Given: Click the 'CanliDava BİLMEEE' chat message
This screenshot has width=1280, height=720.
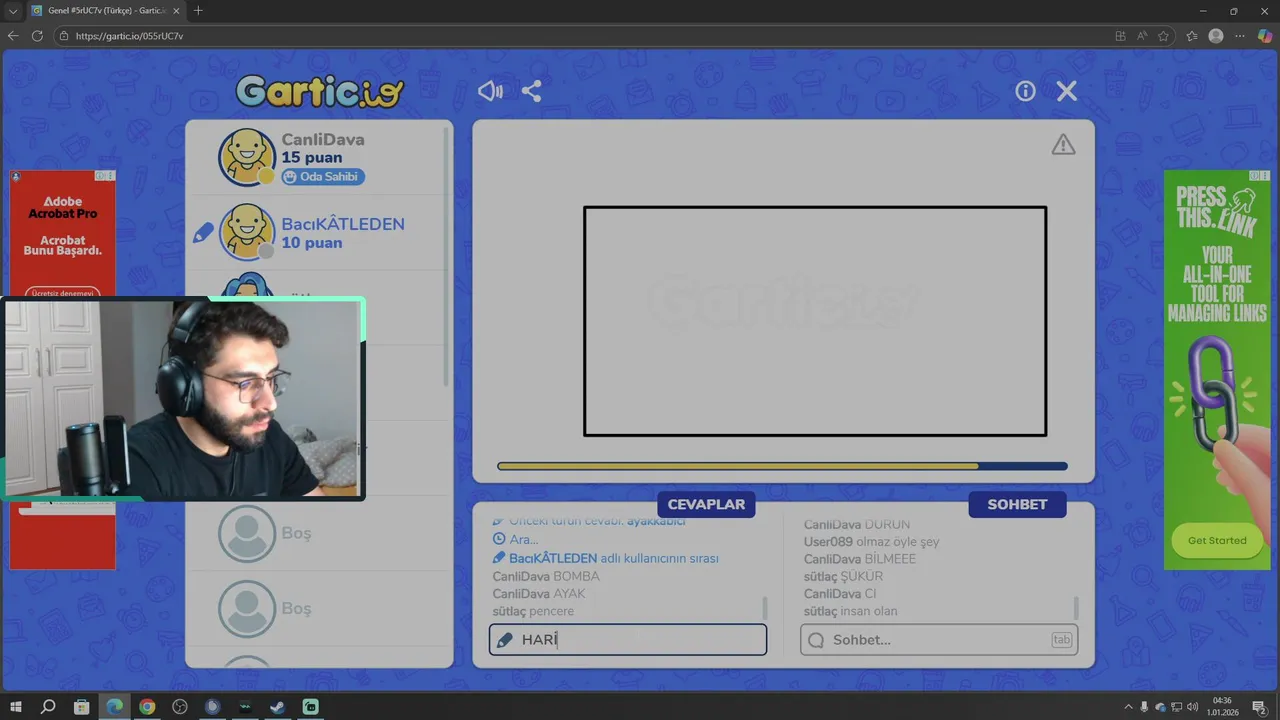Looking at the screenshot, I should click(x=859, y=559).
